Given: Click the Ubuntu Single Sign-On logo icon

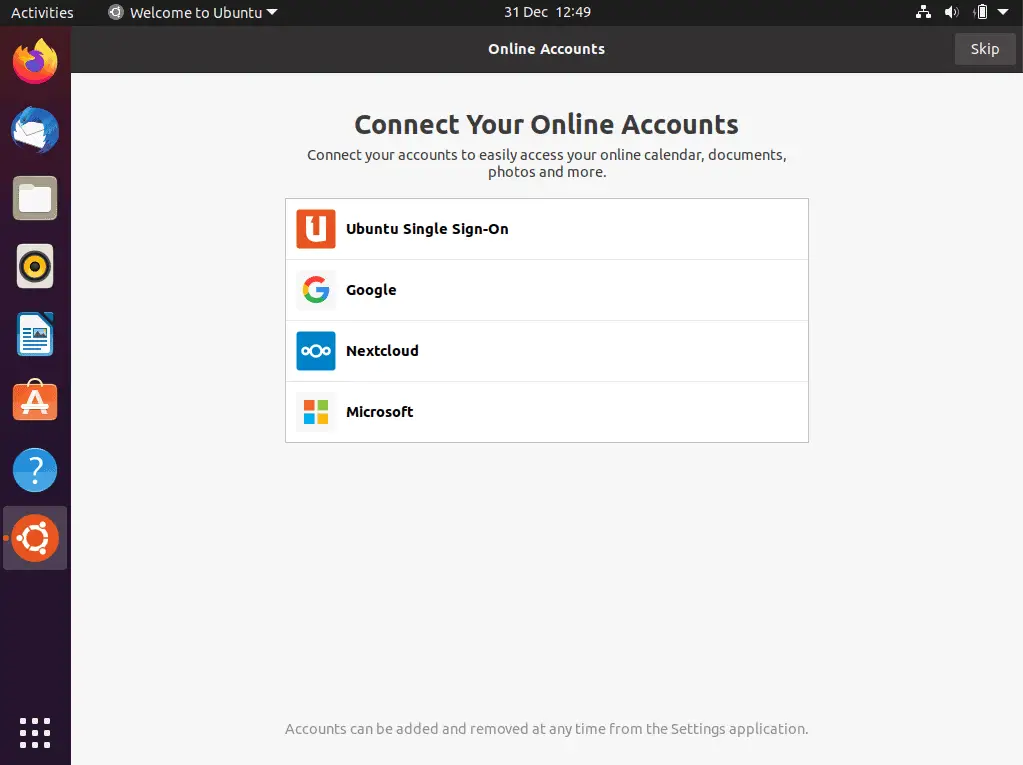Looking at the screenshot, I should [316, 229].
